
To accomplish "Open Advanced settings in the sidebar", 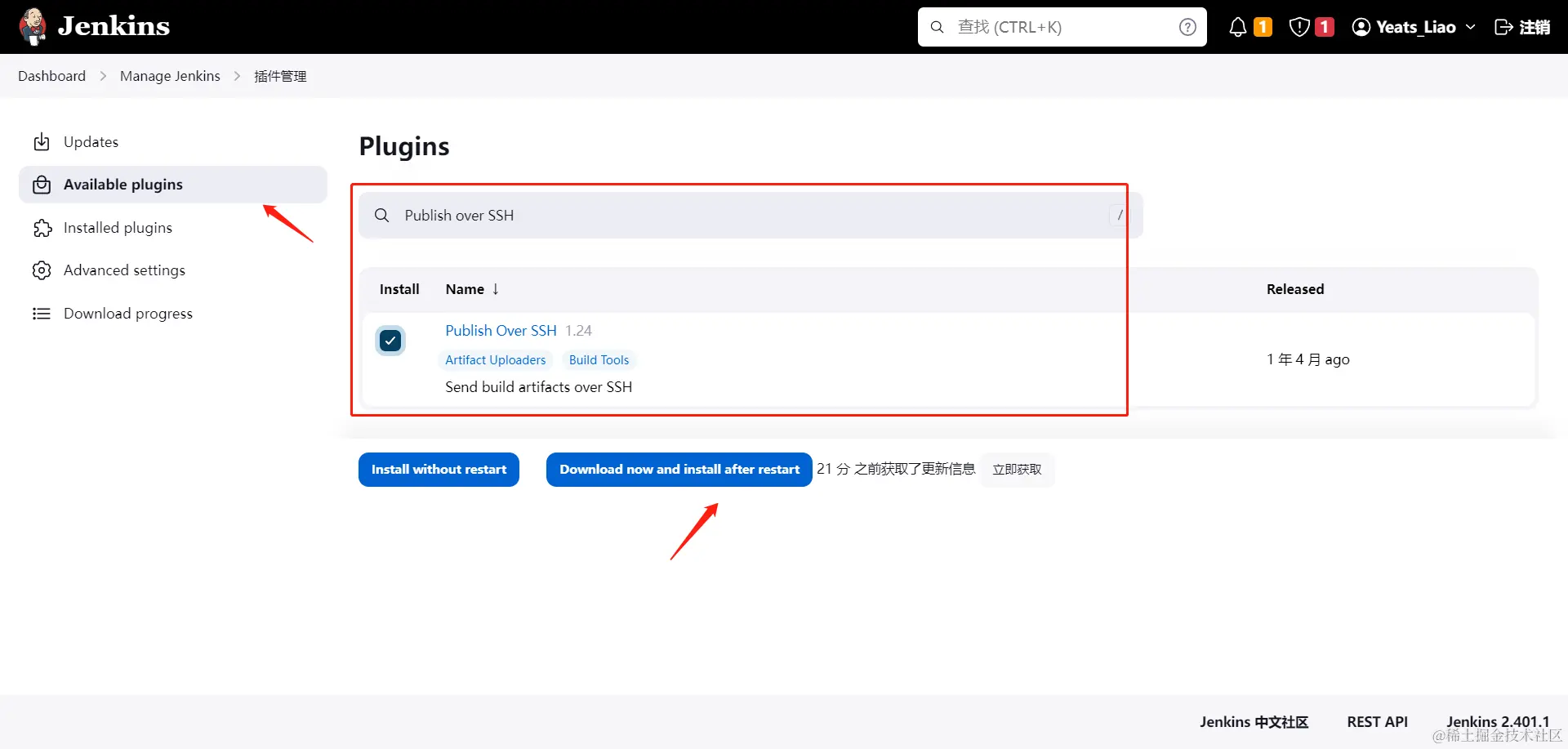I will [172, 270].
